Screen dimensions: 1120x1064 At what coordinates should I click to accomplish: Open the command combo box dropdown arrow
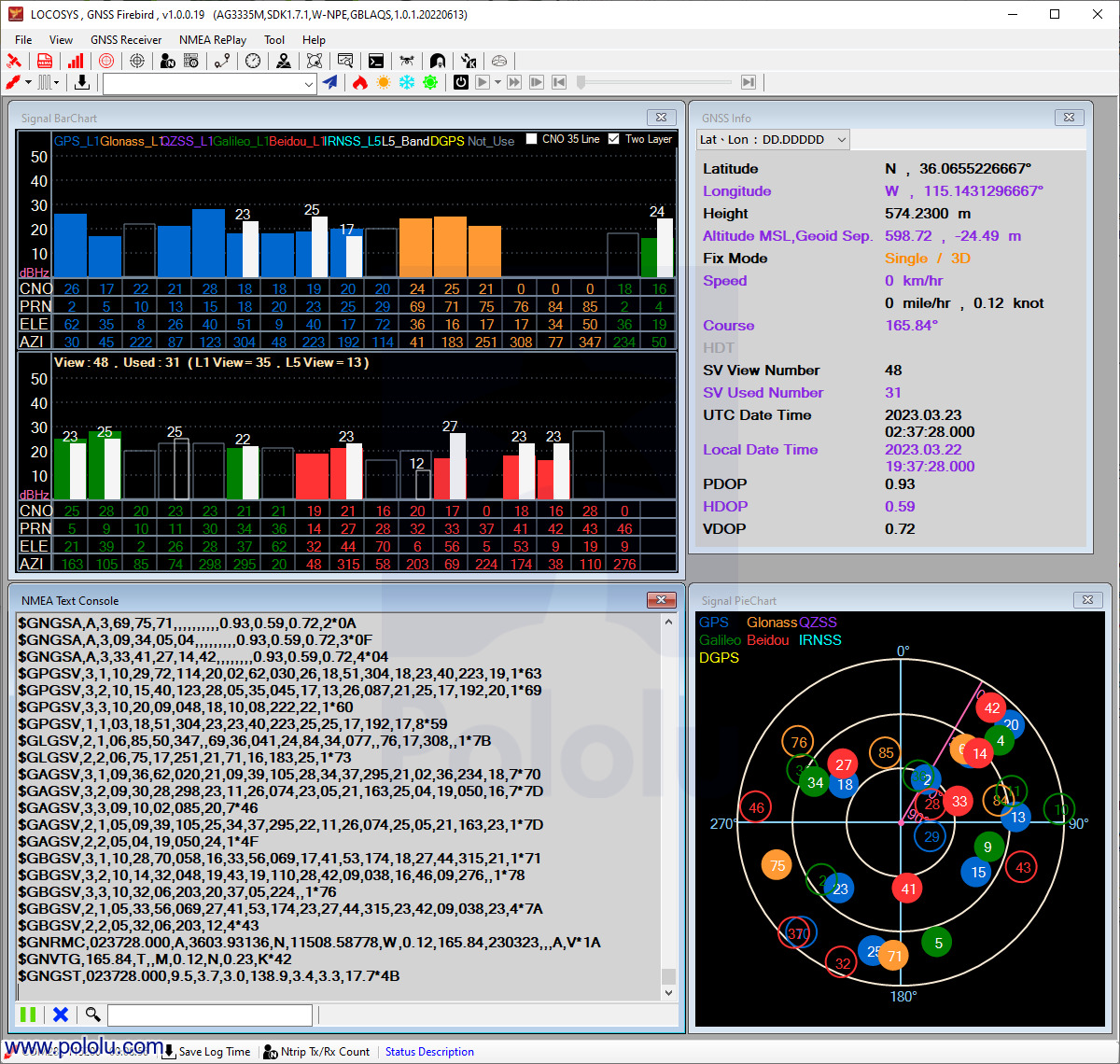pyautogui.click(x=309, y=84)
